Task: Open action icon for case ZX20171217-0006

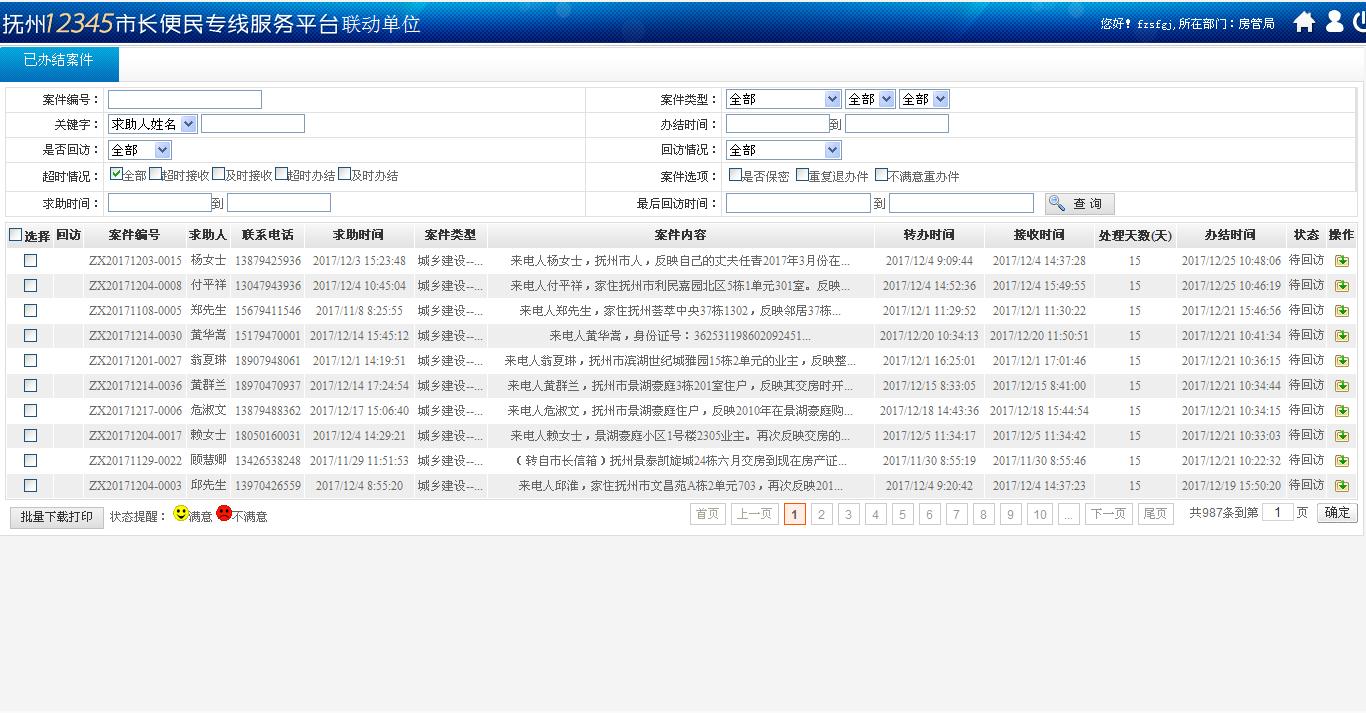Action: (1341, 411)
